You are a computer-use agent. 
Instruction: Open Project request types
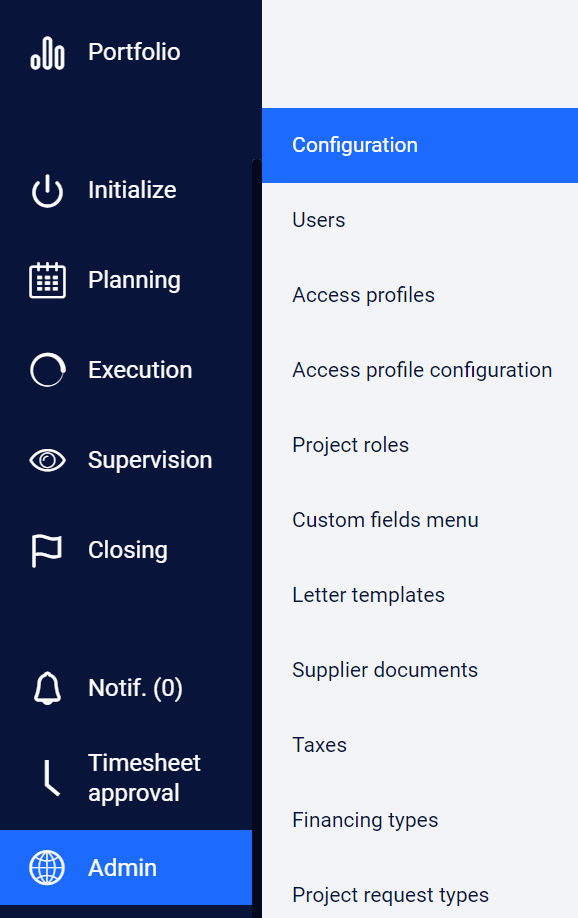pyautogui.click(x=390, y=895)
